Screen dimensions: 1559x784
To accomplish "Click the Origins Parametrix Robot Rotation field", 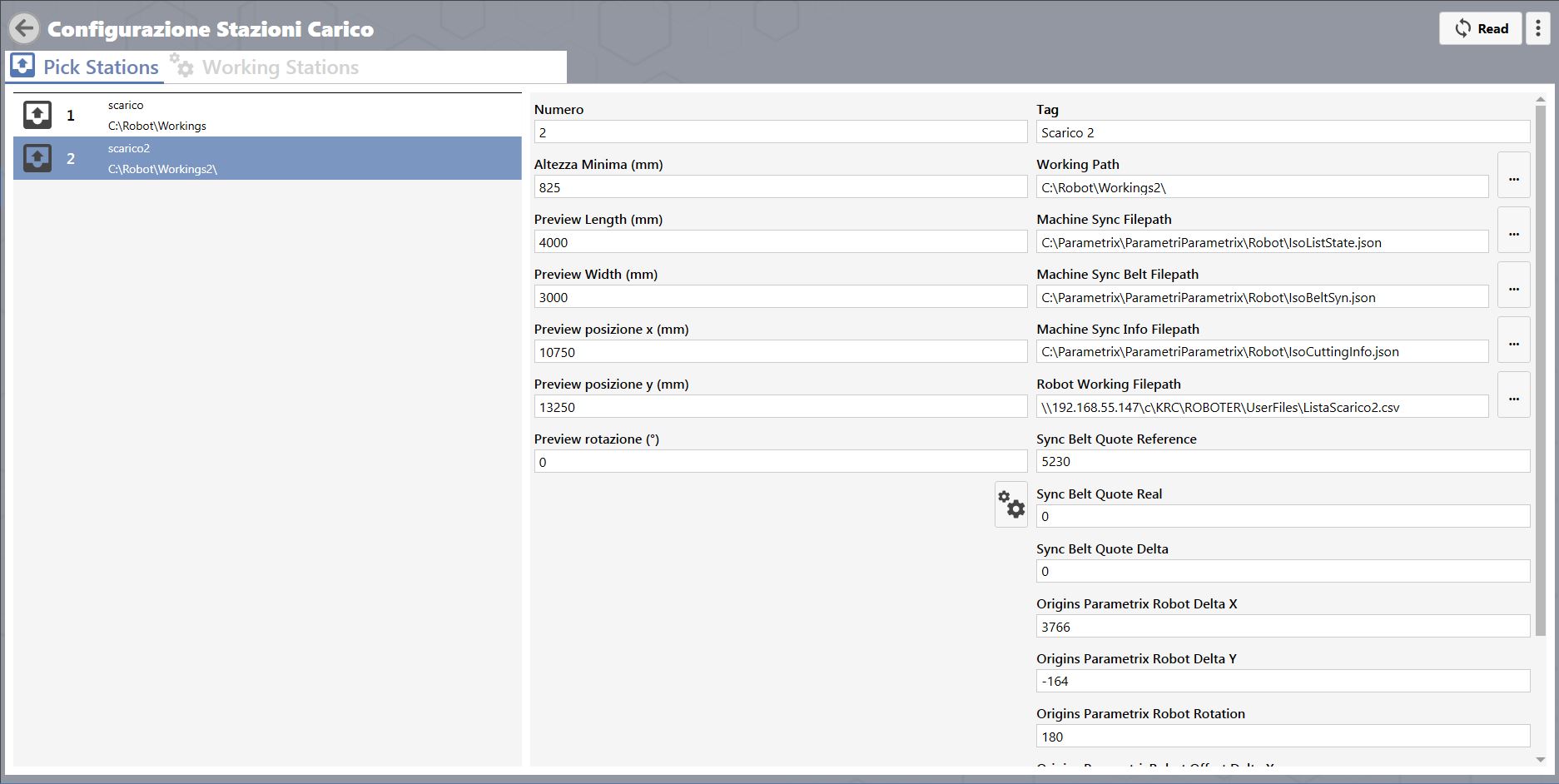I will [x=1283, y=737].
